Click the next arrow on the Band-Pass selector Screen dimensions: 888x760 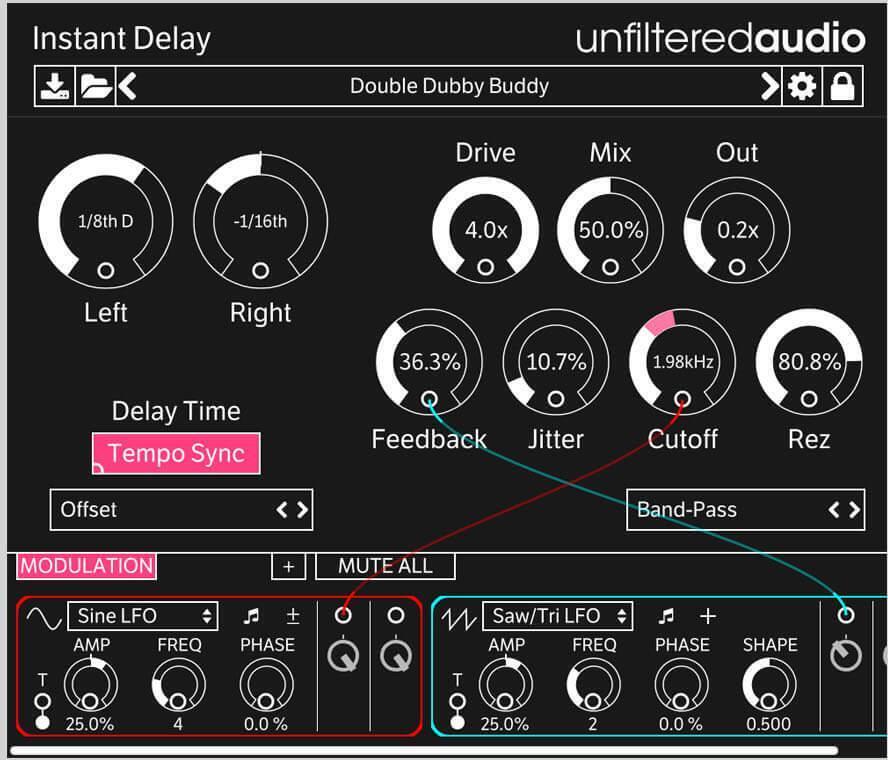pyautogui.click(x=851, y=509)
